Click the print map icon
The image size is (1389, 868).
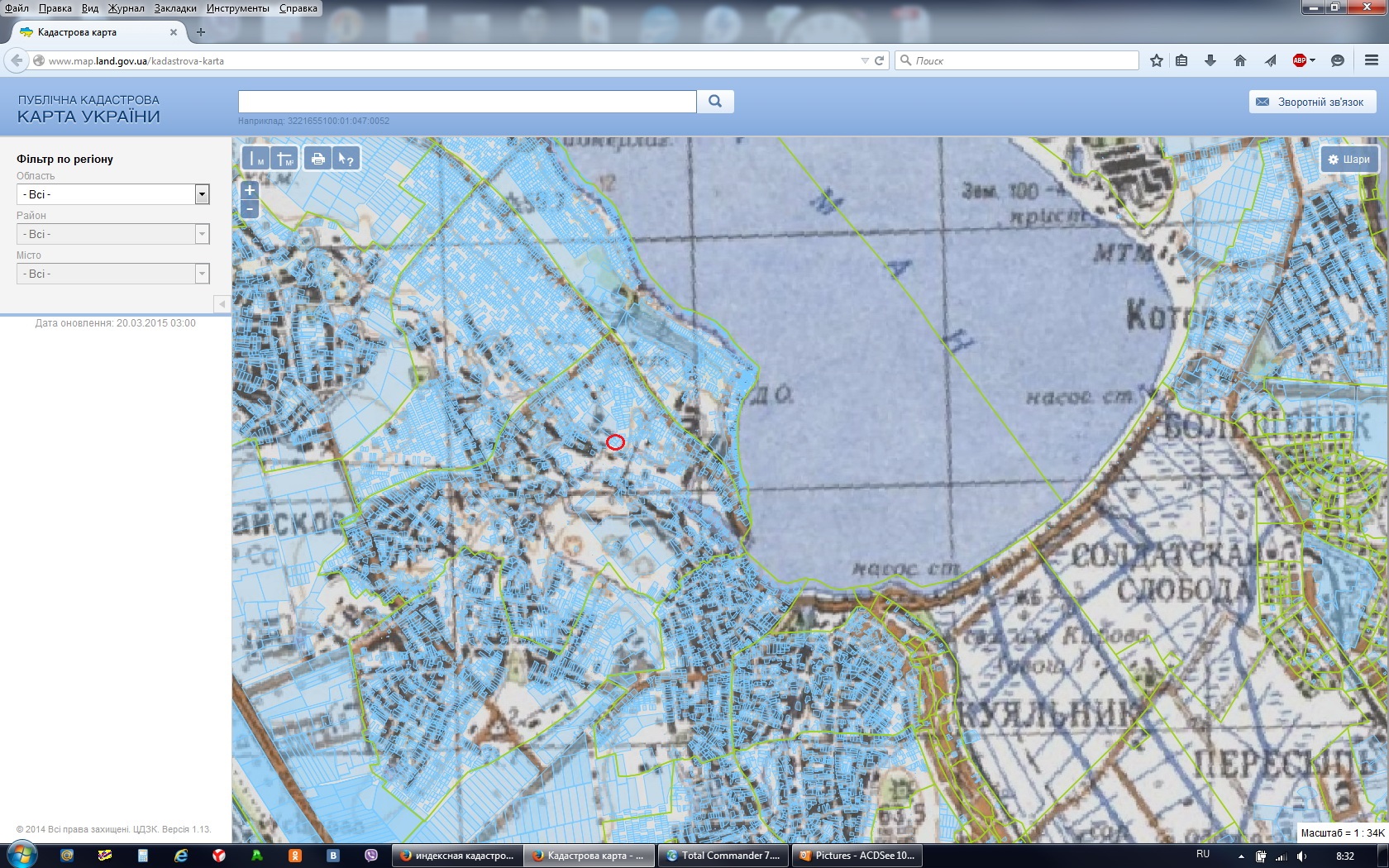(x=318, y=159)
